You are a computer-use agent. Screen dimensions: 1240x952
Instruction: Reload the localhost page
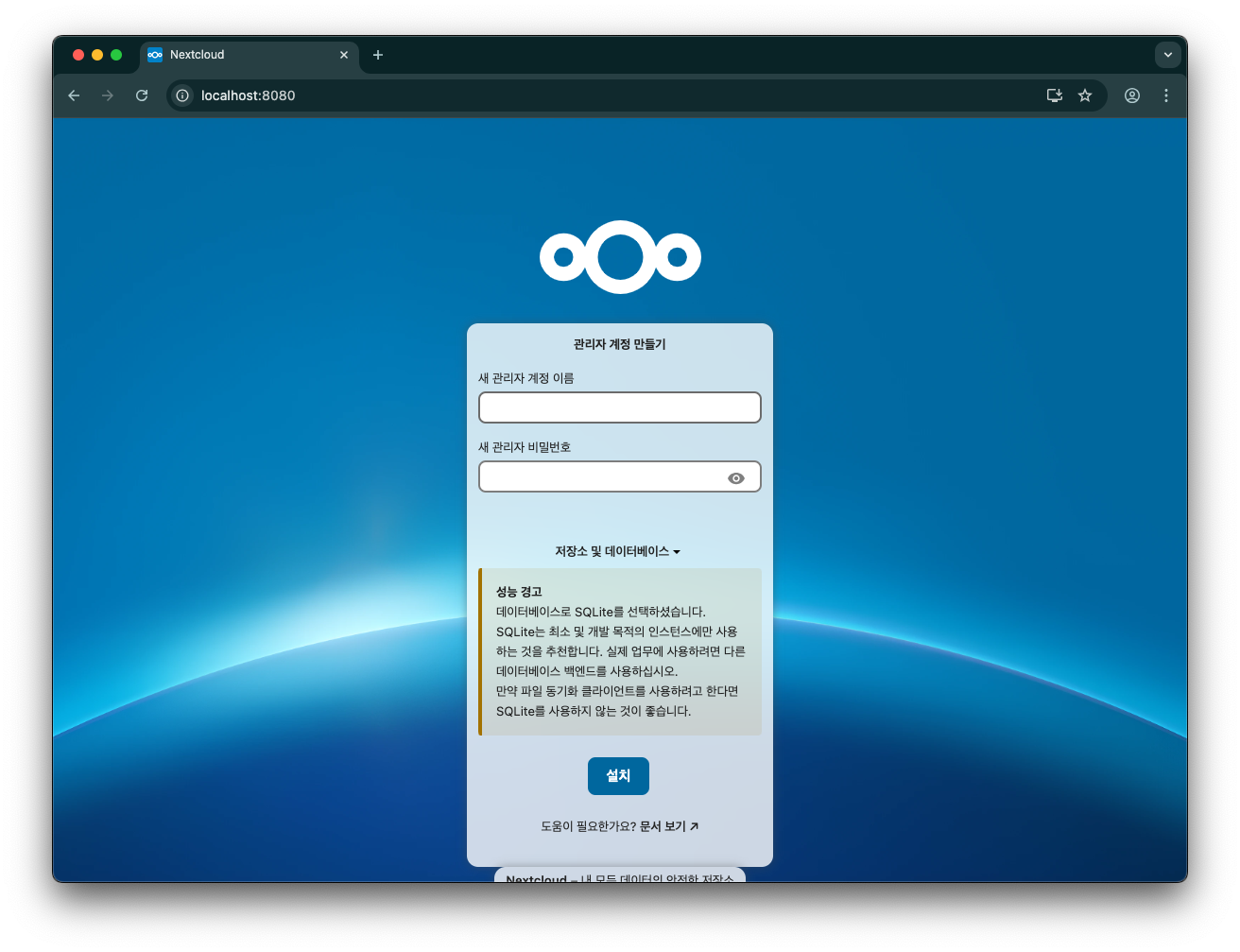pos(142,95)
